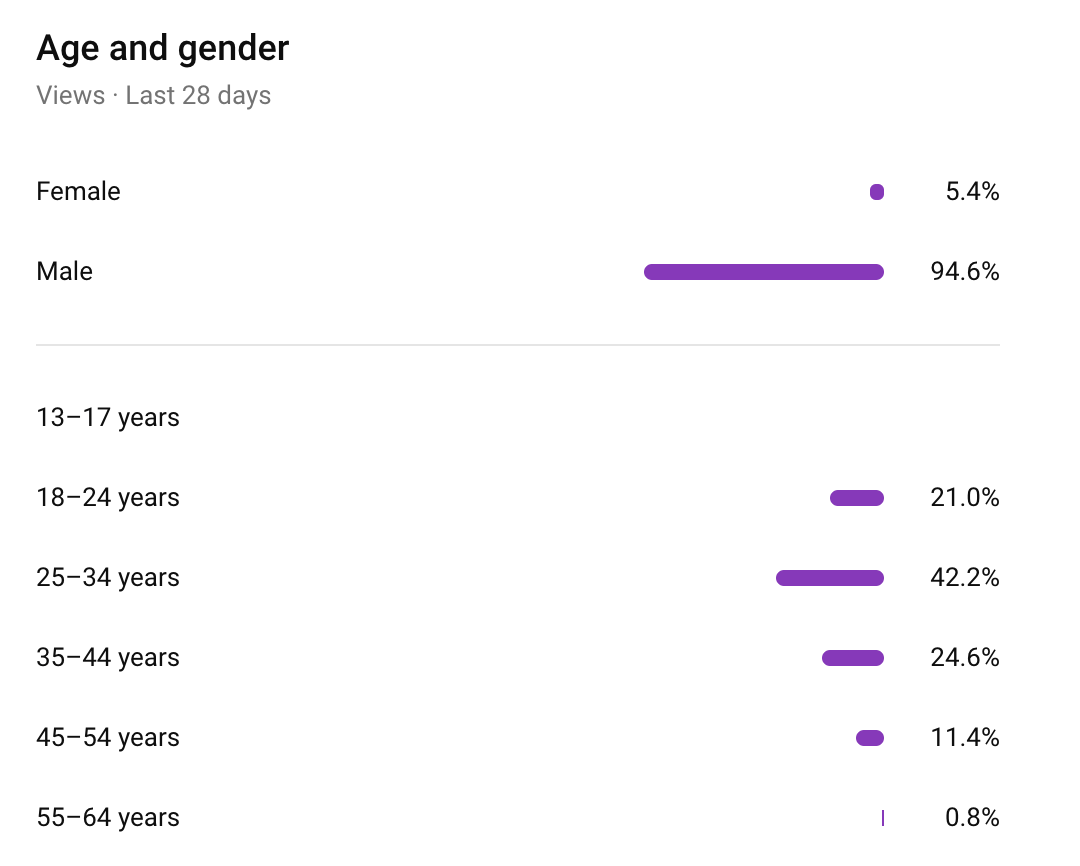Select the 18–24 years label
Screen dimensions: 1080x866
108,497
